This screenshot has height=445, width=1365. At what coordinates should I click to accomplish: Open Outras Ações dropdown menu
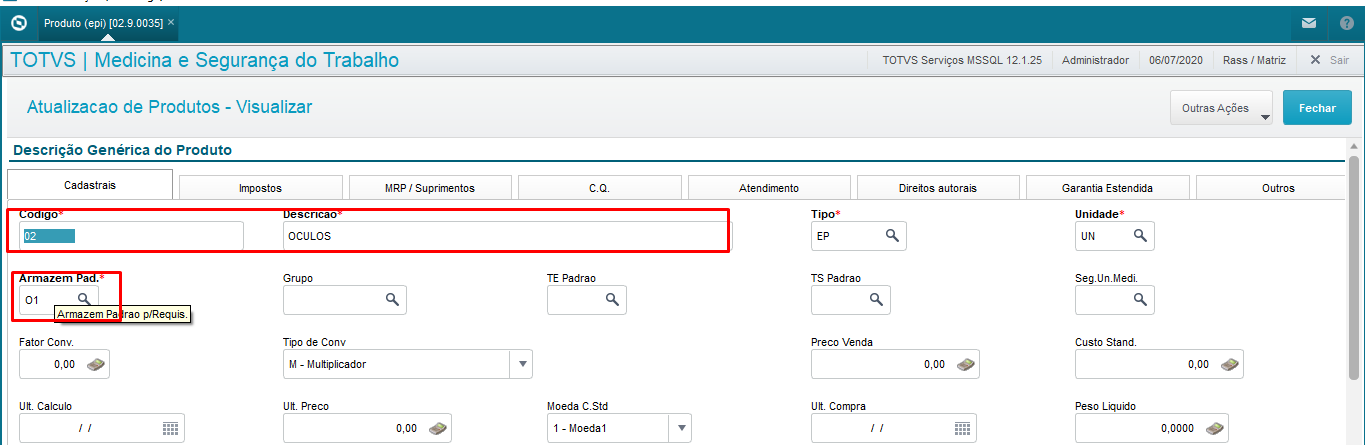[x=1221, y=108]
